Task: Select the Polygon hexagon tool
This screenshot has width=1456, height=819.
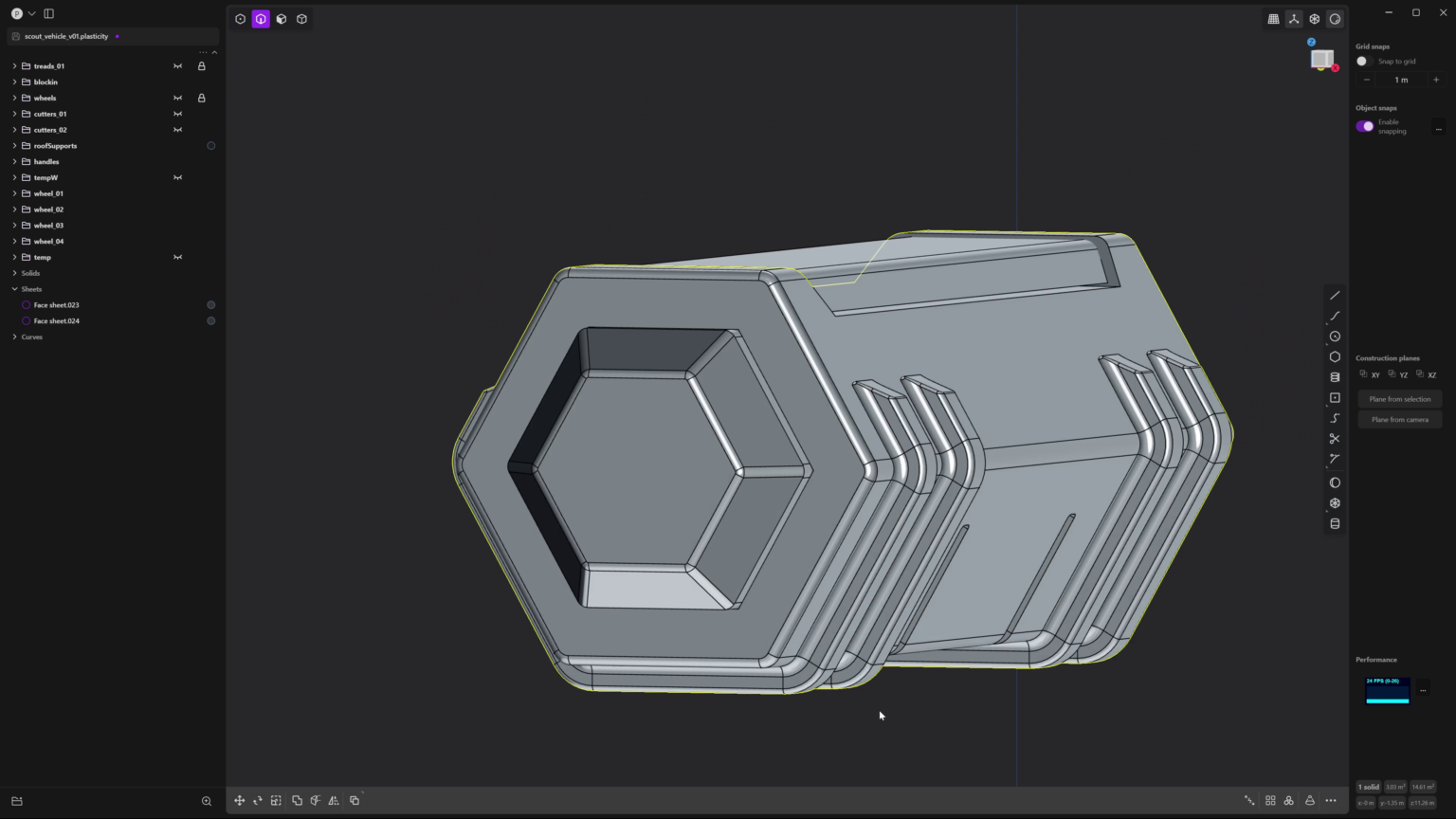Action: tap(1335, 357)
